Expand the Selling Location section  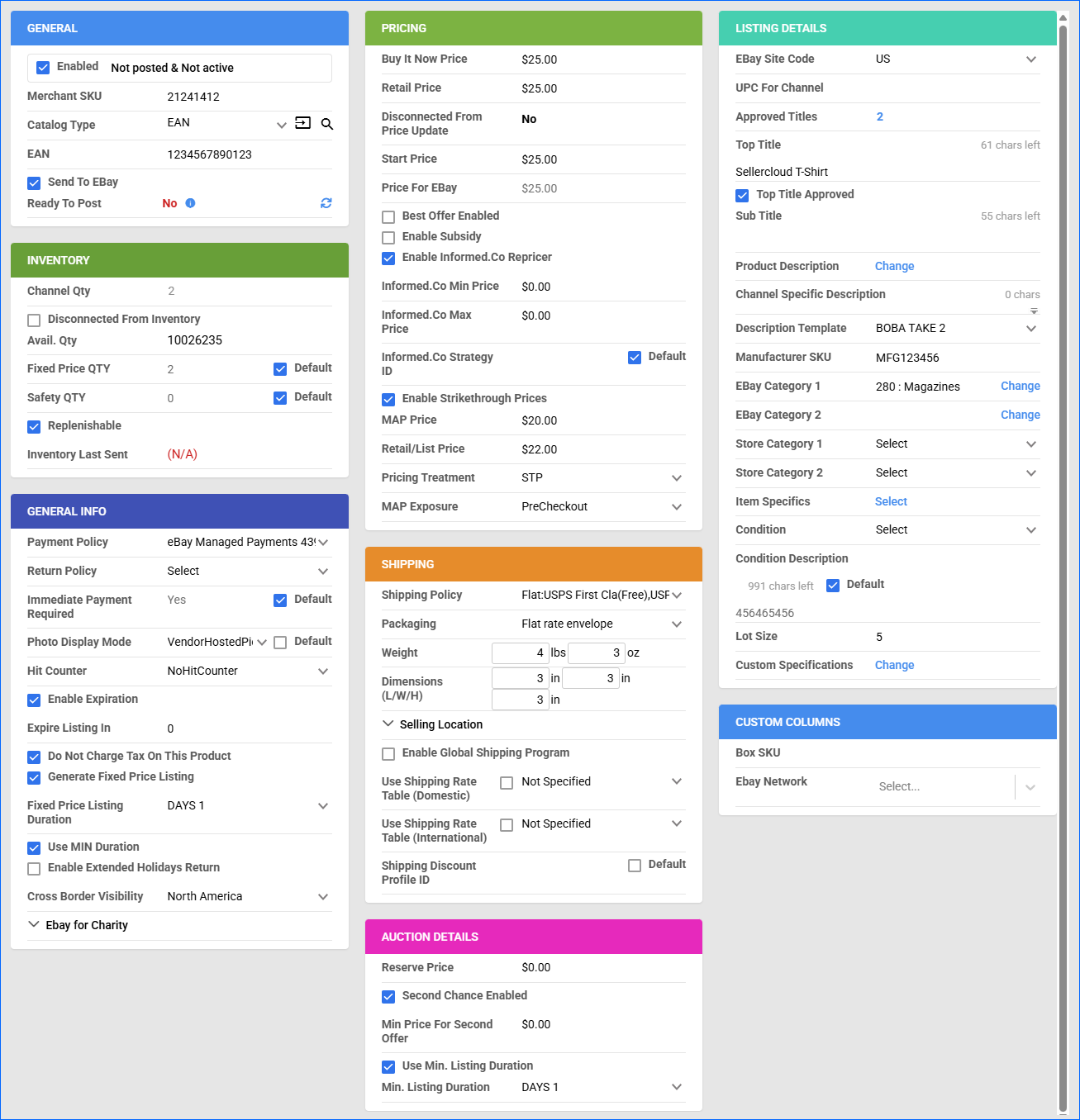coord(388,724)
